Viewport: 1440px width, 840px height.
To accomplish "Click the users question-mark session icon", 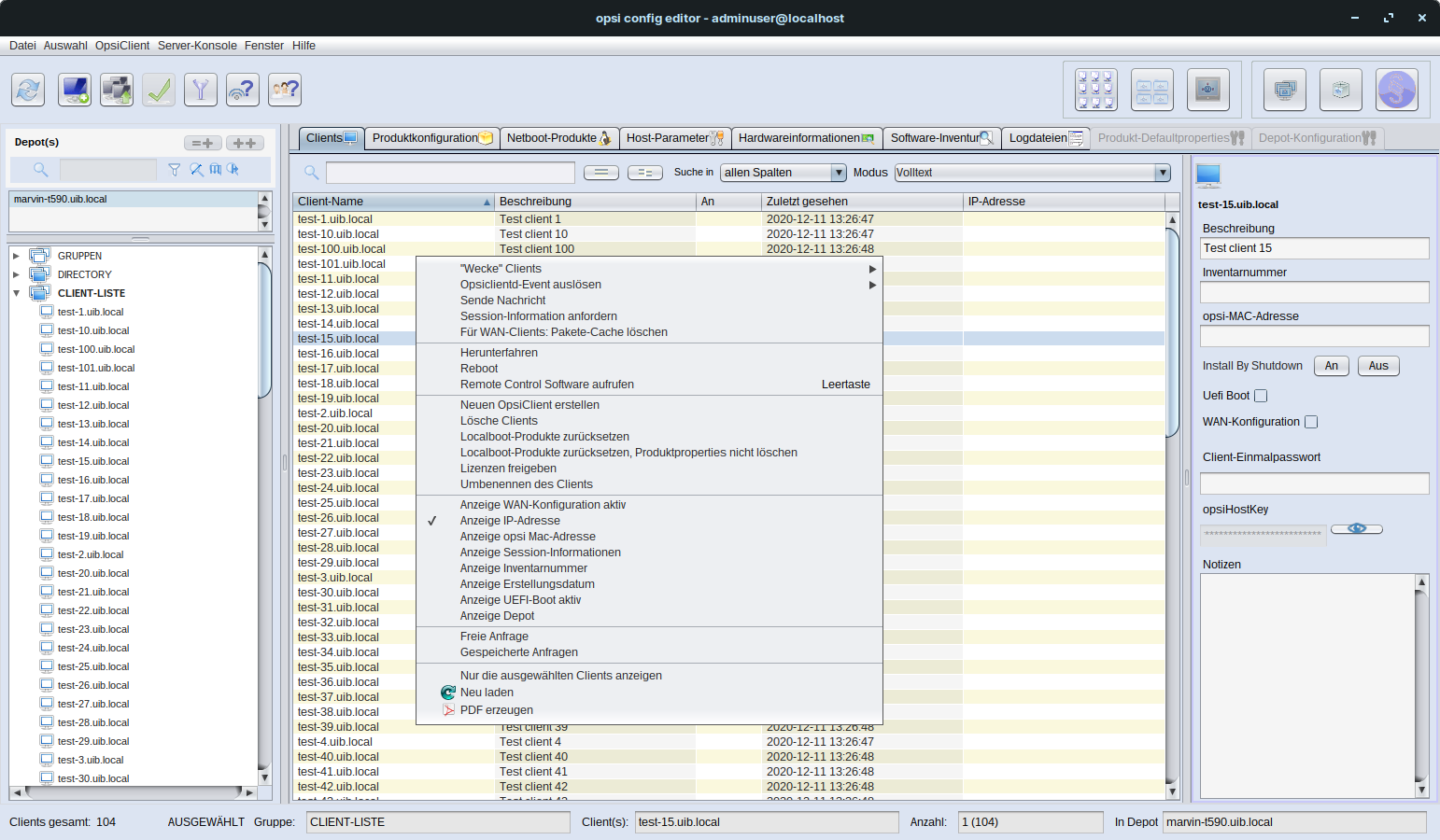I will (285, 90).
